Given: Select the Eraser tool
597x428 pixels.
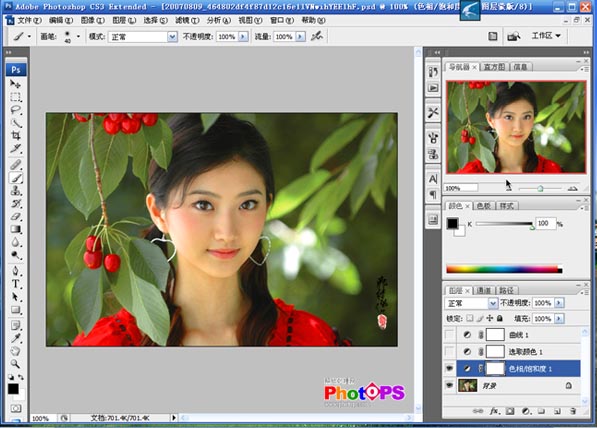Looking at the screenshot, I should [x=16, y=217].
